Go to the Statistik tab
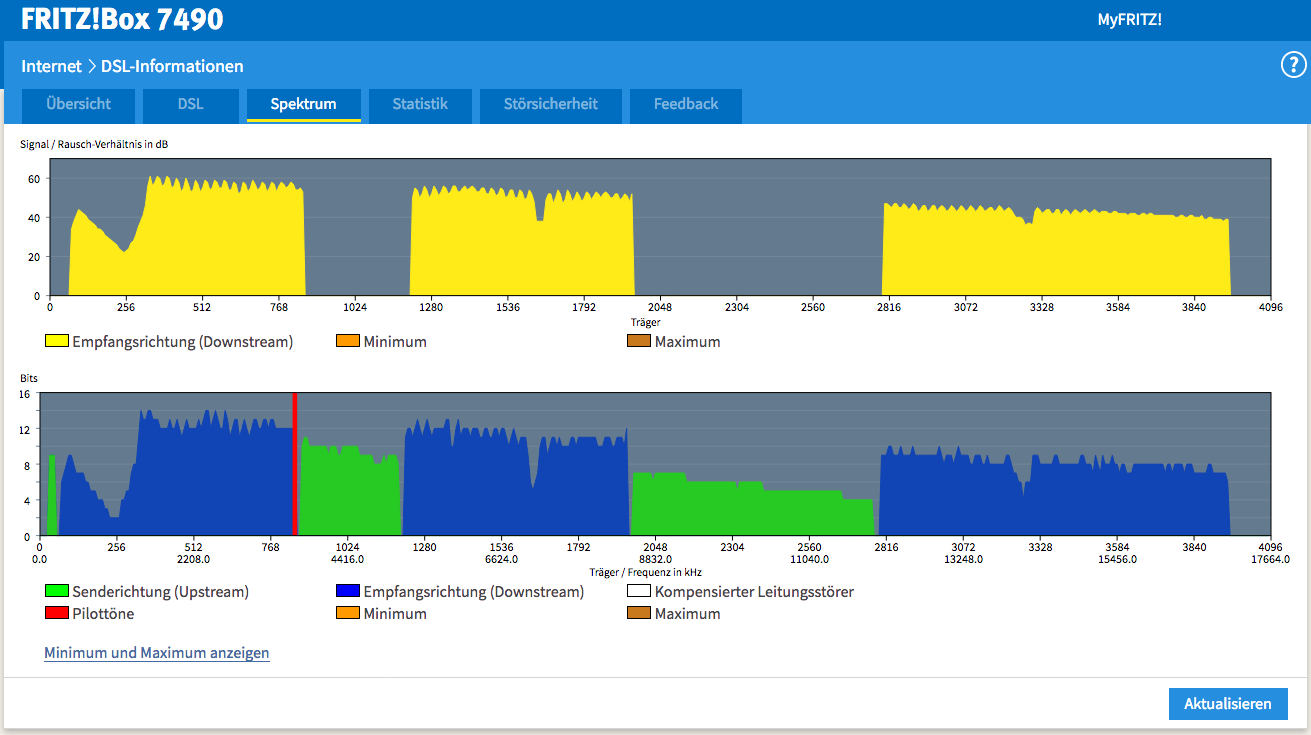The image size is (1311, 735). coord(420,104)
